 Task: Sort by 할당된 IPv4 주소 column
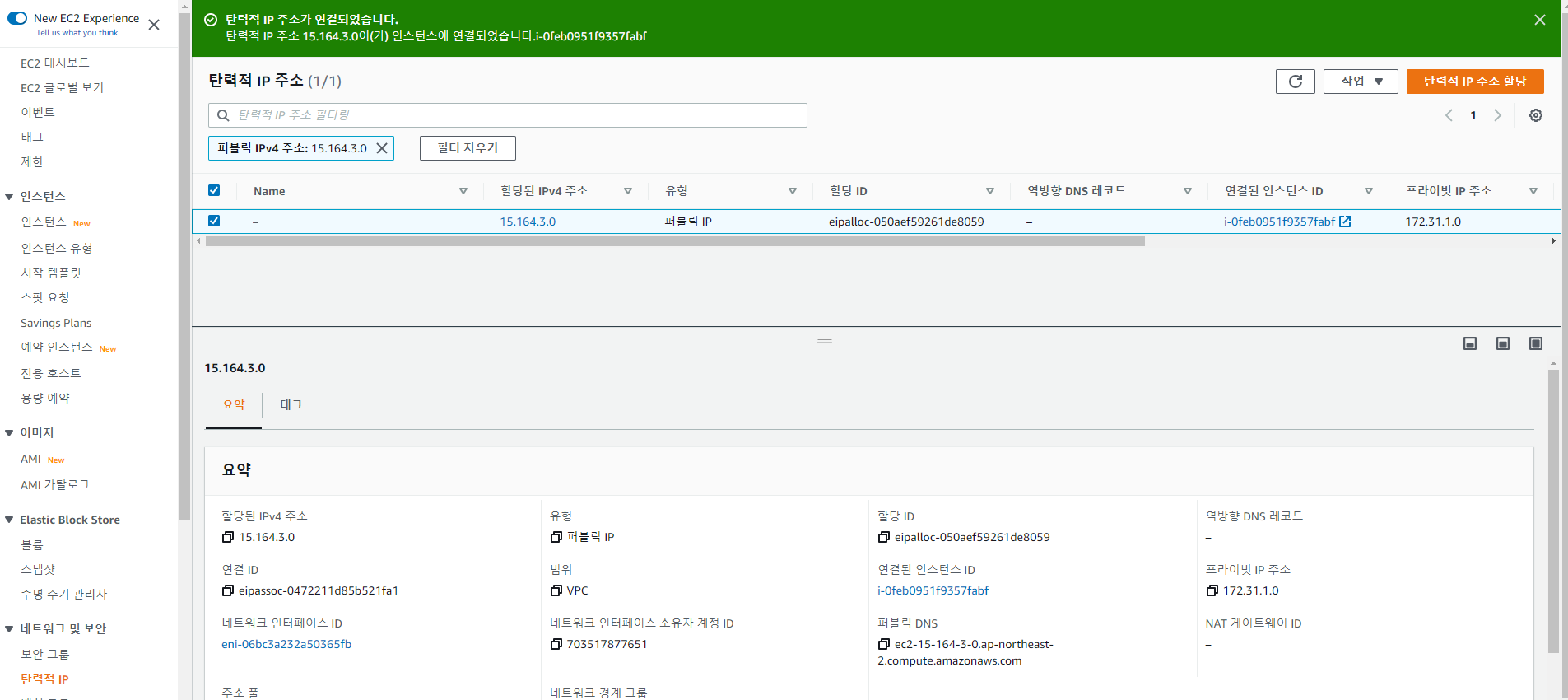[x=628, y=191]
